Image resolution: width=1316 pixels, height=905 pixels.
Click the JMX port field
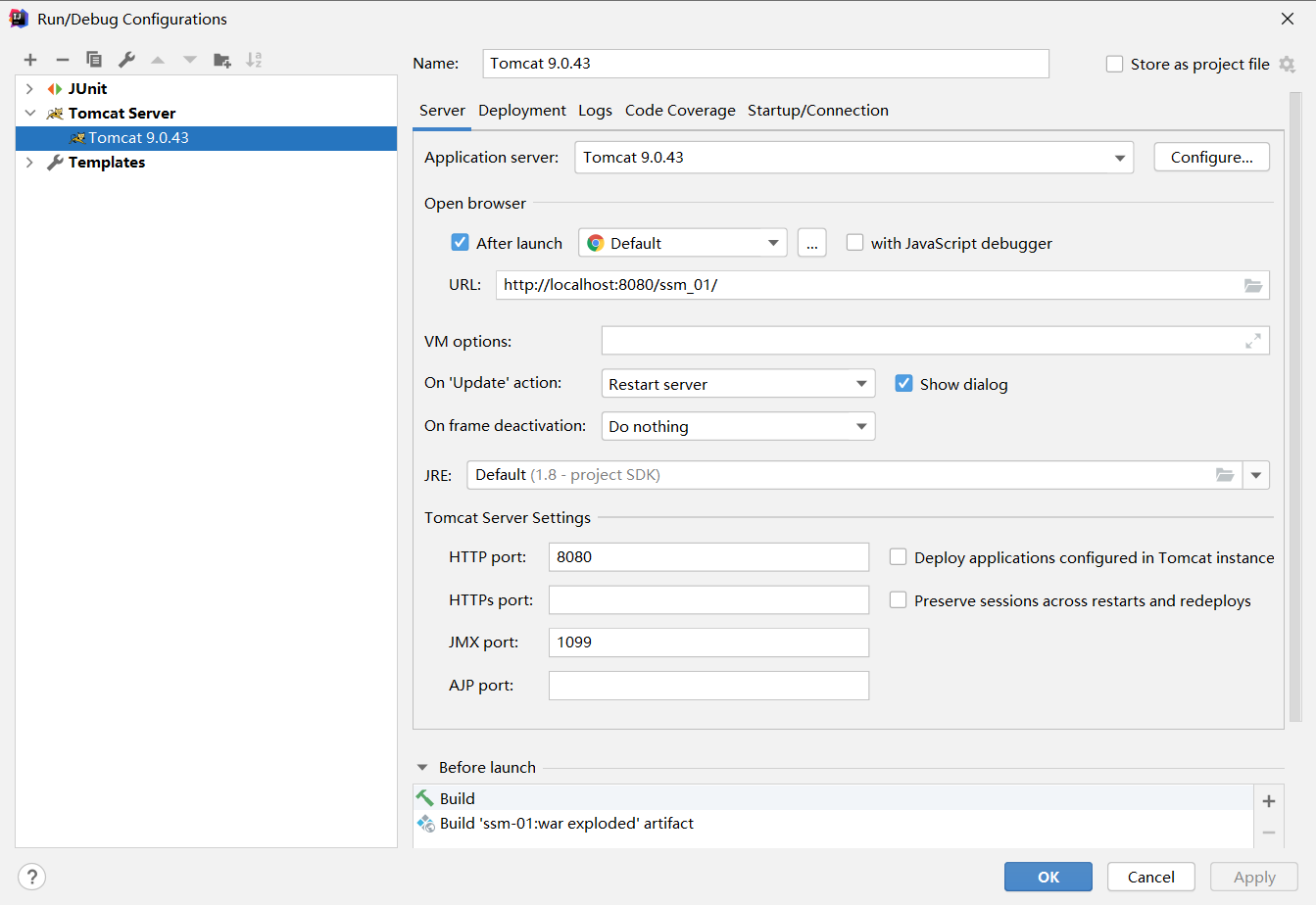coord(708,643)
